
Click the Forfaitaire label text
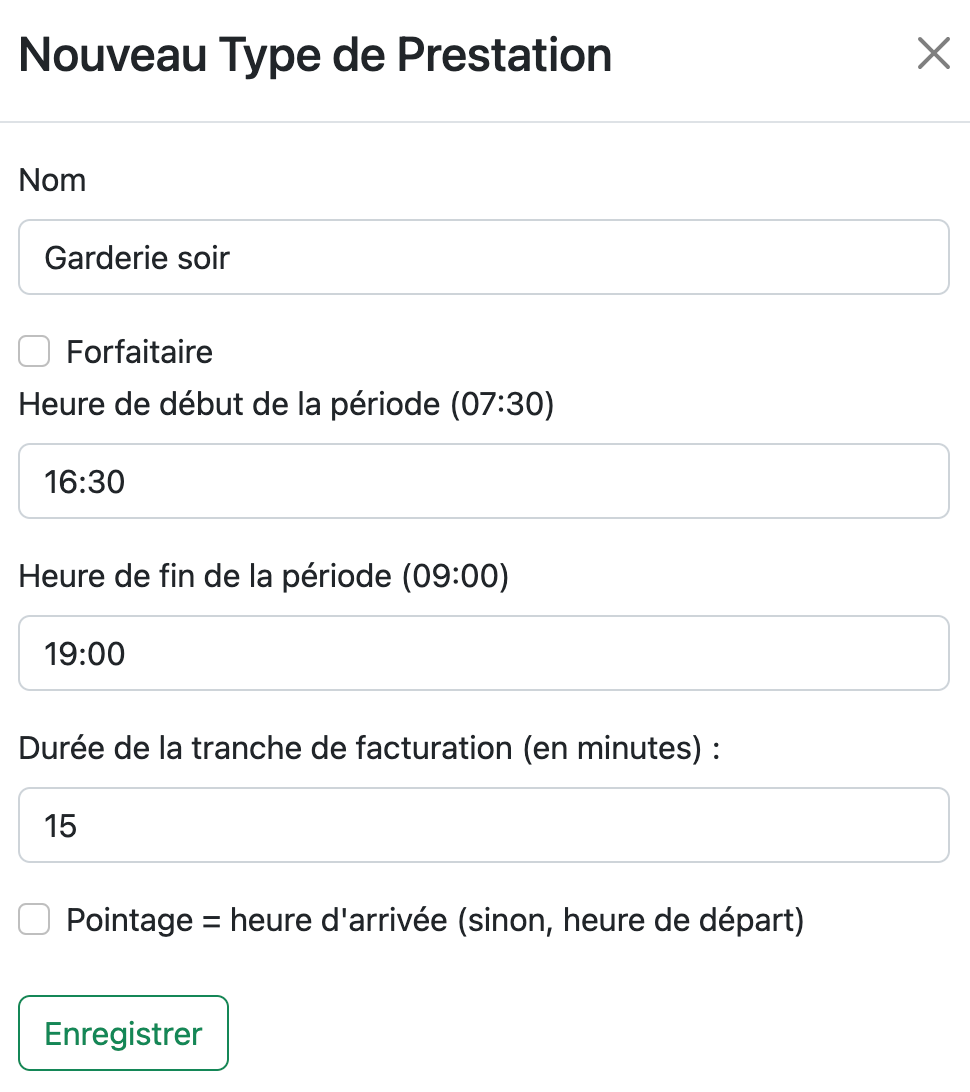139,352
